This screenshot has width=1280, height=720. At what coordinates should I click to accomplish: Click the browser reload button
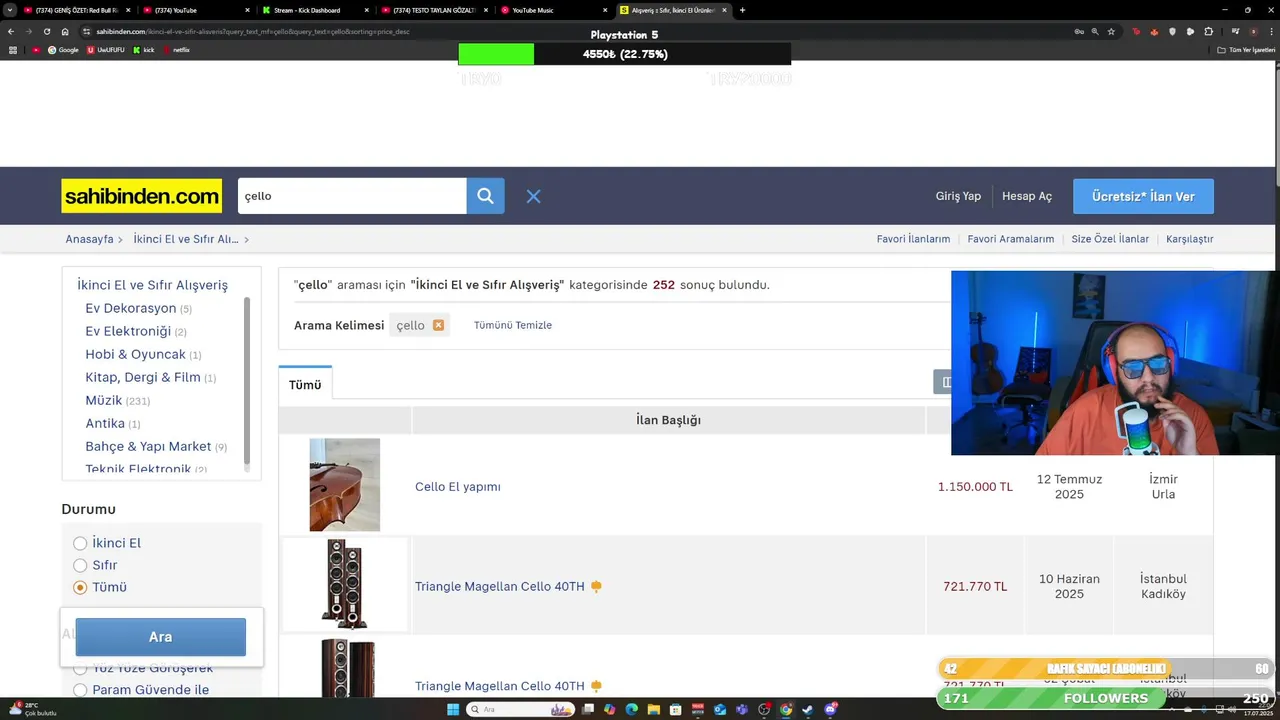(x=46, y=32)
